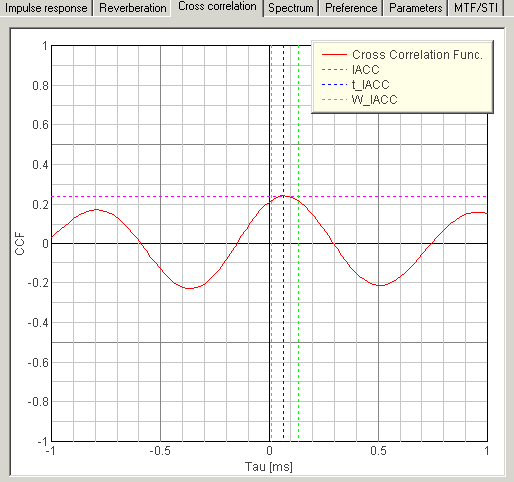Screen dimensions: 514x482
Task: Click the Tau [ms] axis label
Action: click(x=269, y=467)
